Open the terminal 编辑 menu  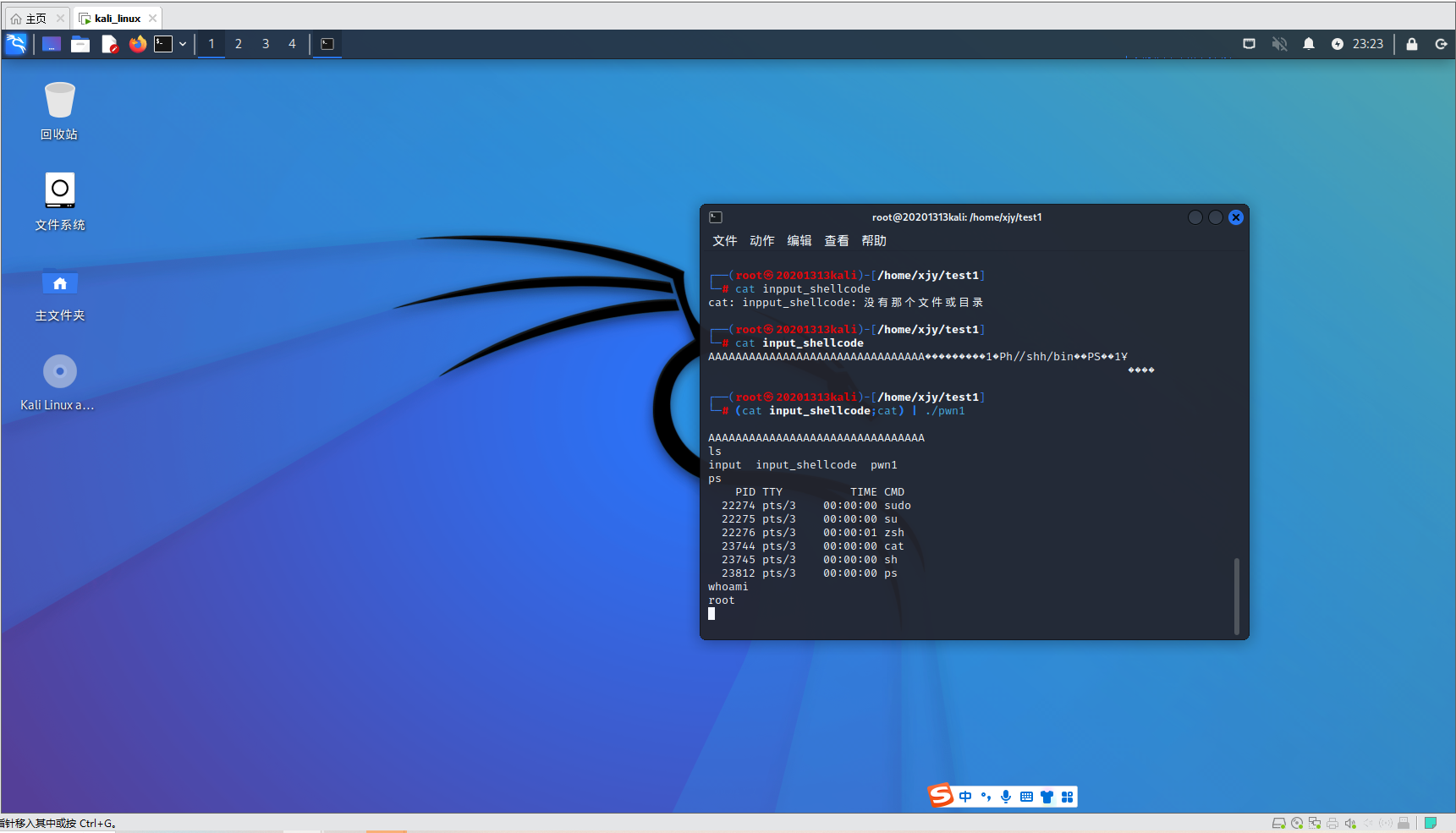(799, 241)
